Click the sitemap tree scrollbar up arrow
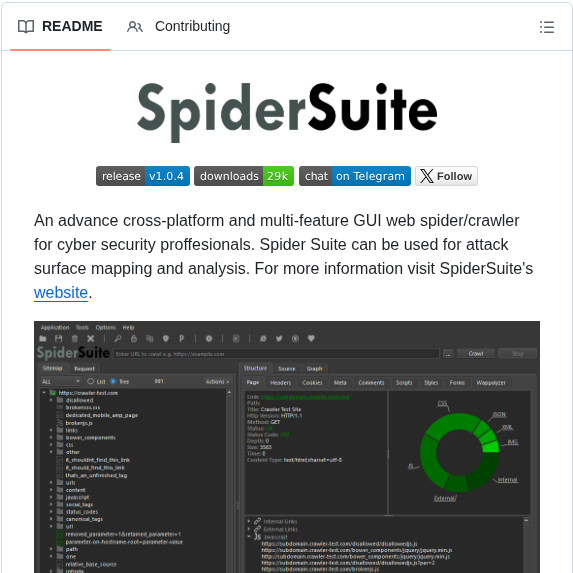The image size is (573, 573). (x=229, y=392)
